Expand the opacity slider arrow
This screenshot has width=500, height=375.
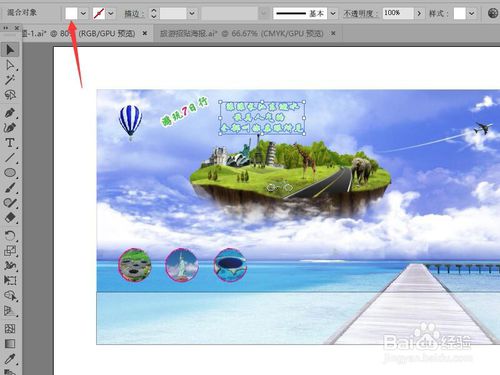tap(419, 13)
